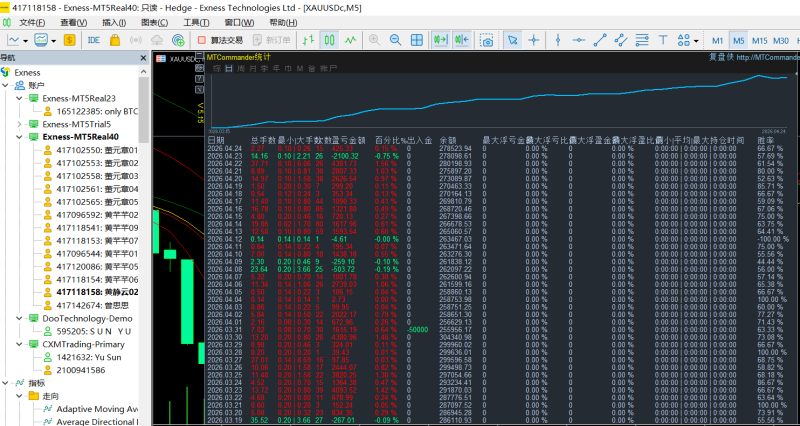Choose the Fibonacci retracement tool

click(x=644, y=40)
